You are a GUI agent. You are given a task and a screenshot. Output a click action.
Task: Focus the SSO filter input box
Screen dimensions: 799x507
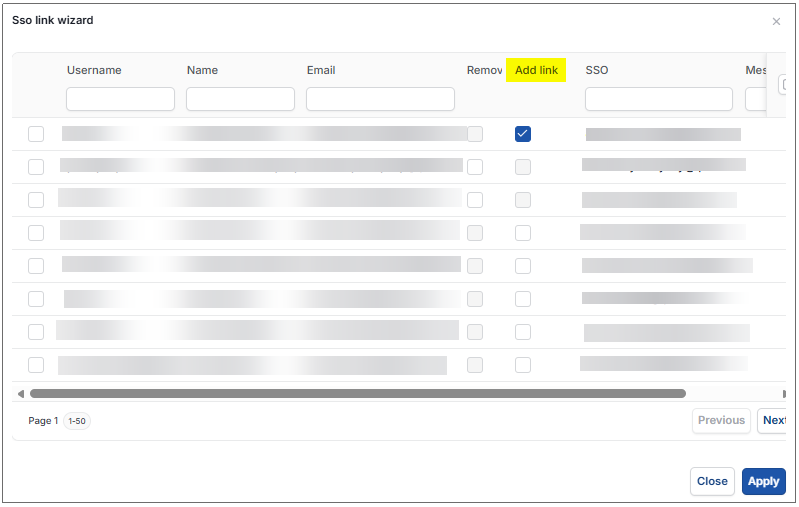tap(658, 99)
